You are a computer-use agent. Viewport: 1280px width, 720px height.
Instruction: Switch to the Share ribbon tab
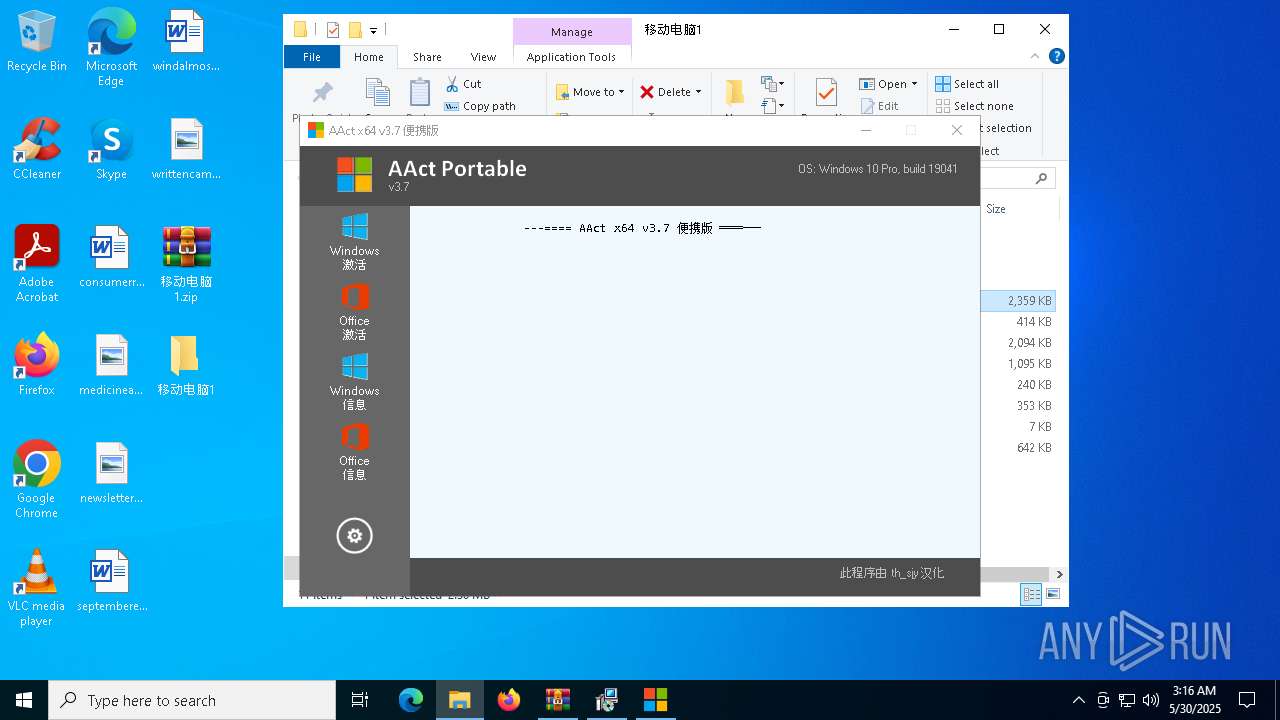[x=427, y=57]
